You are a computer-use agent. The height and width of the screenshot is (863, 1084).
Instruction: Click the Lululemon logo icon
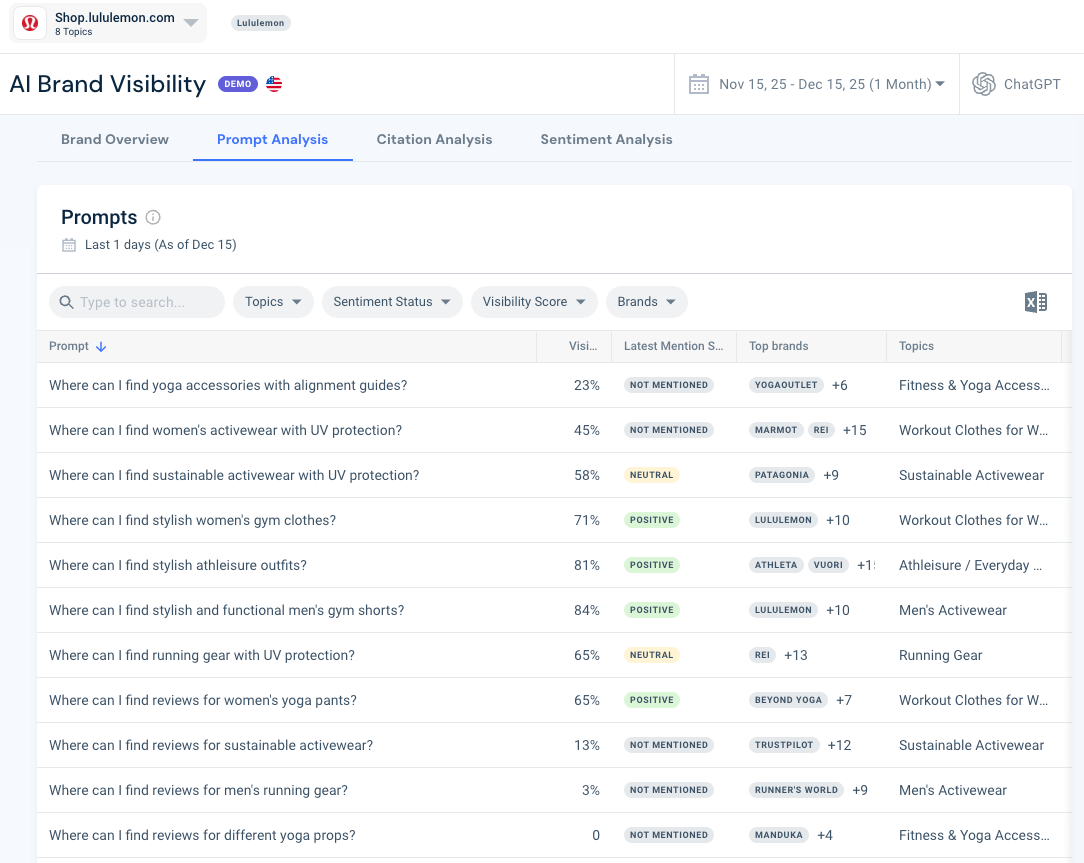coord(30,23)
